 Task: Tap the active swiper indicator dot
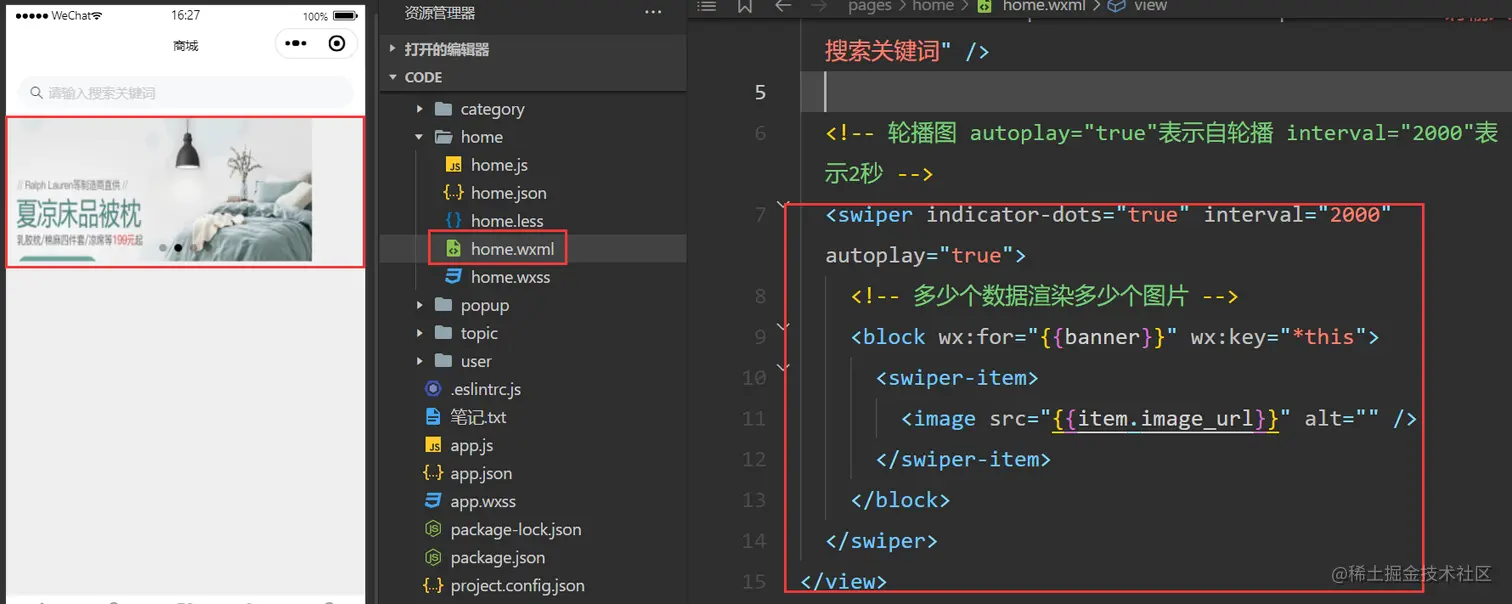coord(178,247)
